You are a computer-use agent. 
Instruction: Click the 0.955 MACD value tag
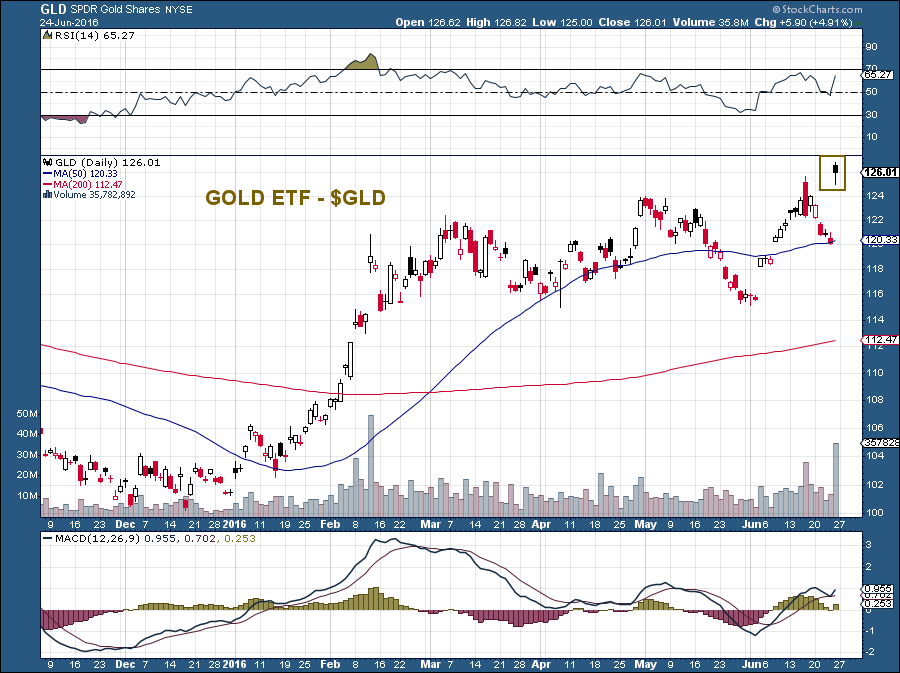(879, 589)
